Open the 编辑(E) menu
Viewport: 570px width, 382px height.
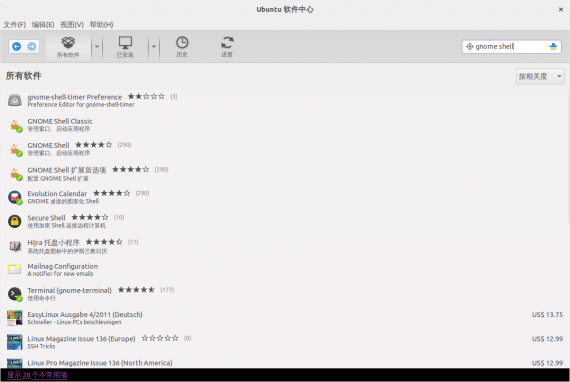click(43, 24)
